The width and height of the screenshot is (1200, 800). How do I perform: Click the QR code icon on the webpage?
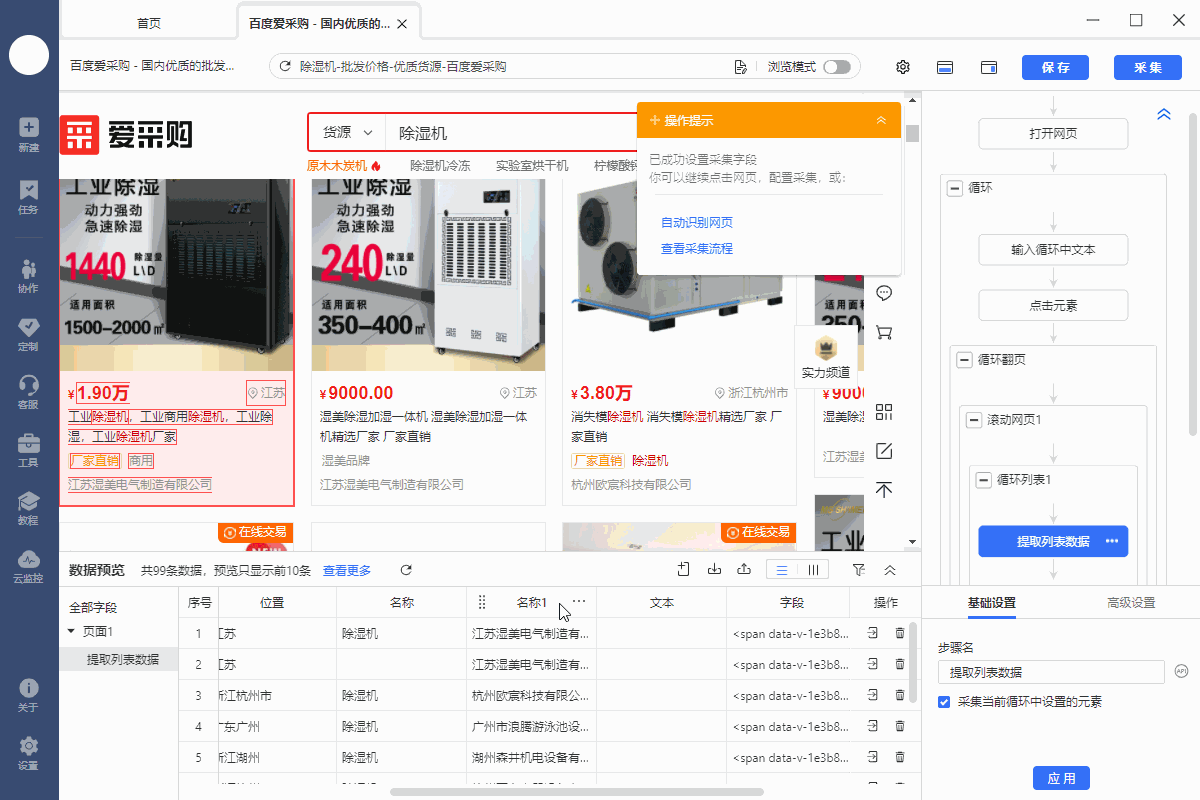click(884, 412)
